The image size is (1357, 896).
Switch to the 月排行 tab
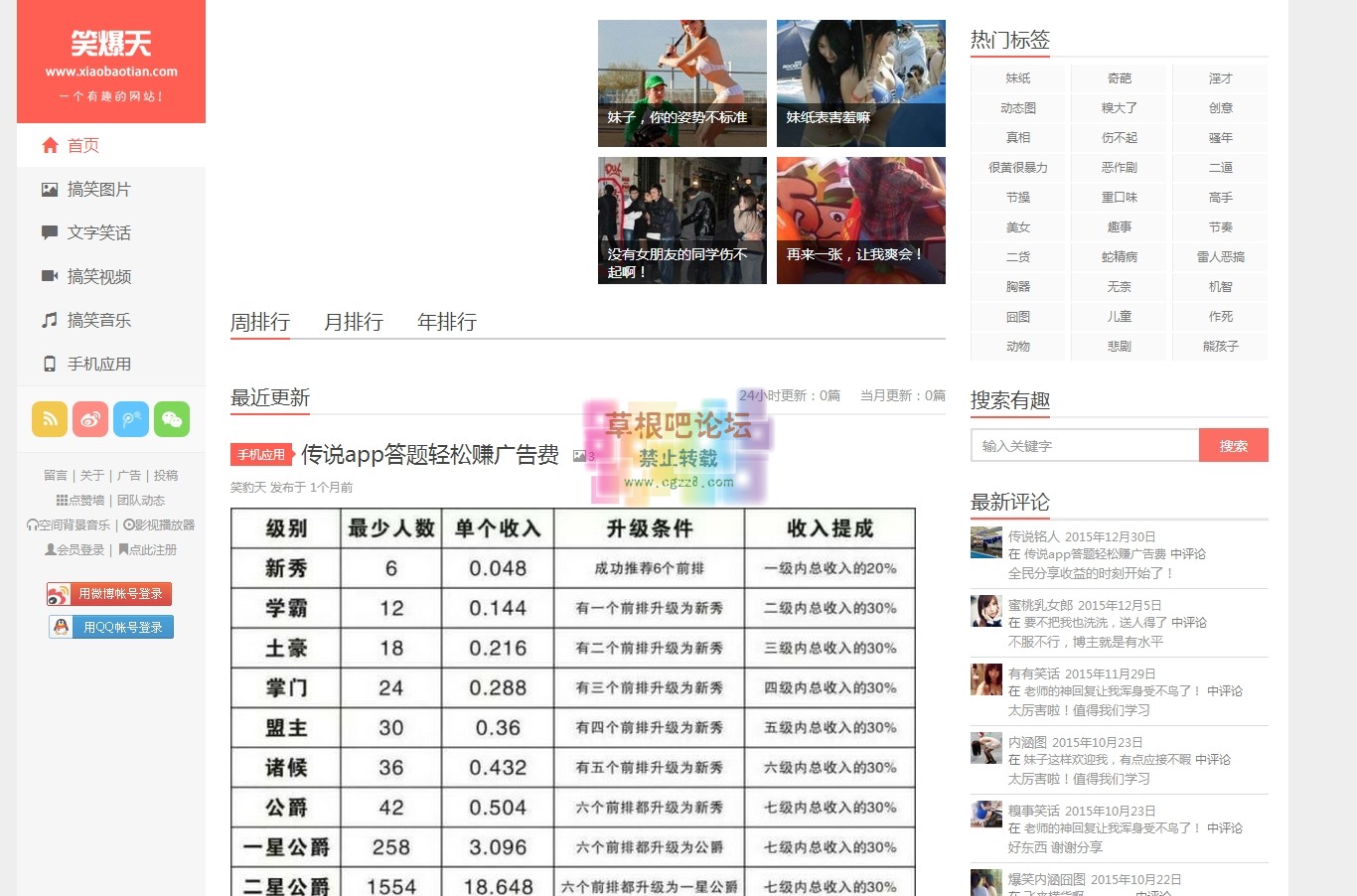(354, 322)
